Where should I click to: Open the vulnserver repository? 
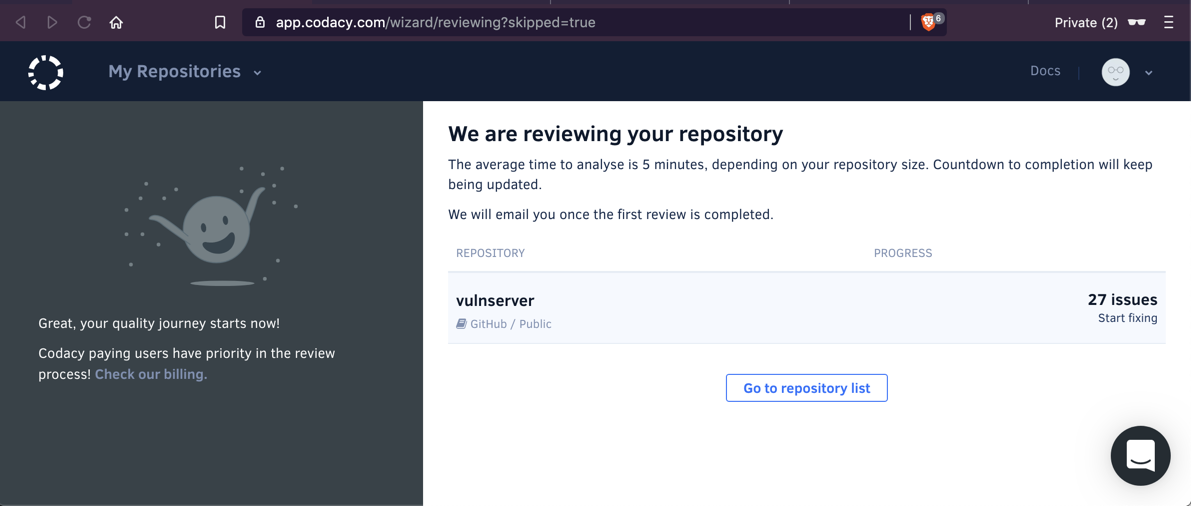495,301
